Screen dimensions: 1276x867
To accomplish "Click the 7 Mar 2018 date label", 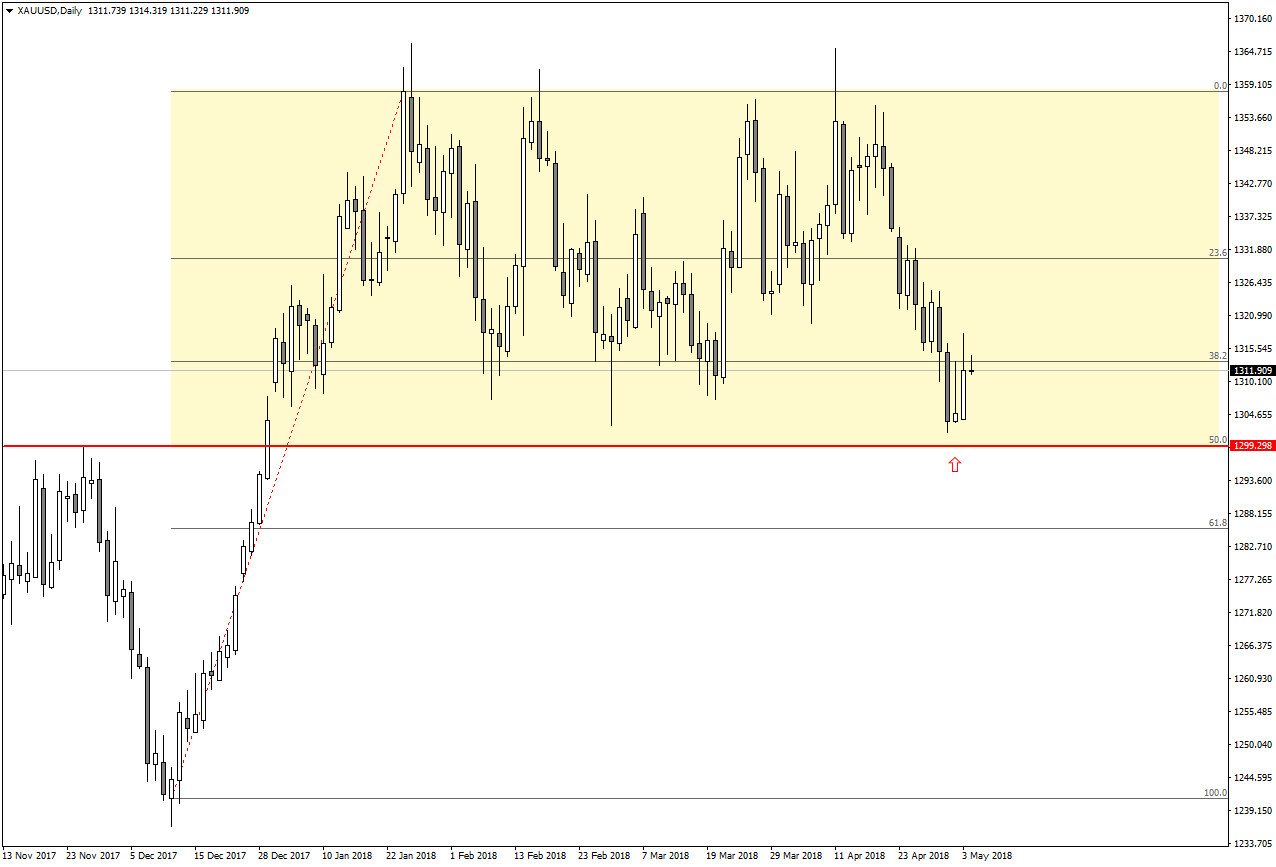I will (666, 856).
